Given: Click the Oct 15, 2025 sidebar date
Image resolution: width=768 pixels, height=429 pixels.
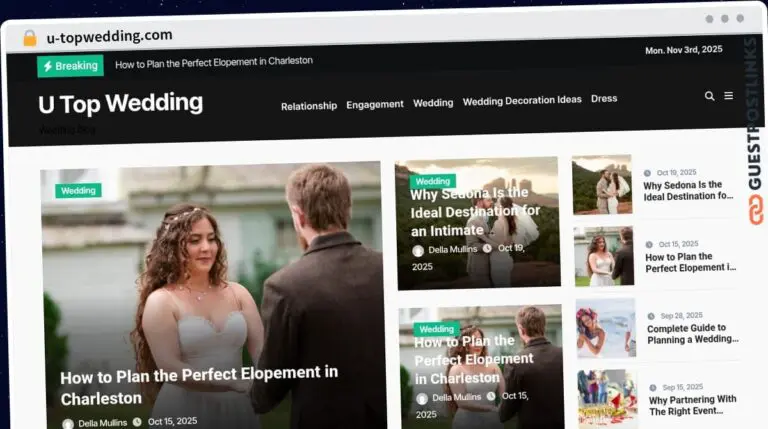Looking at the screenshot, I should tap(678, 244).
